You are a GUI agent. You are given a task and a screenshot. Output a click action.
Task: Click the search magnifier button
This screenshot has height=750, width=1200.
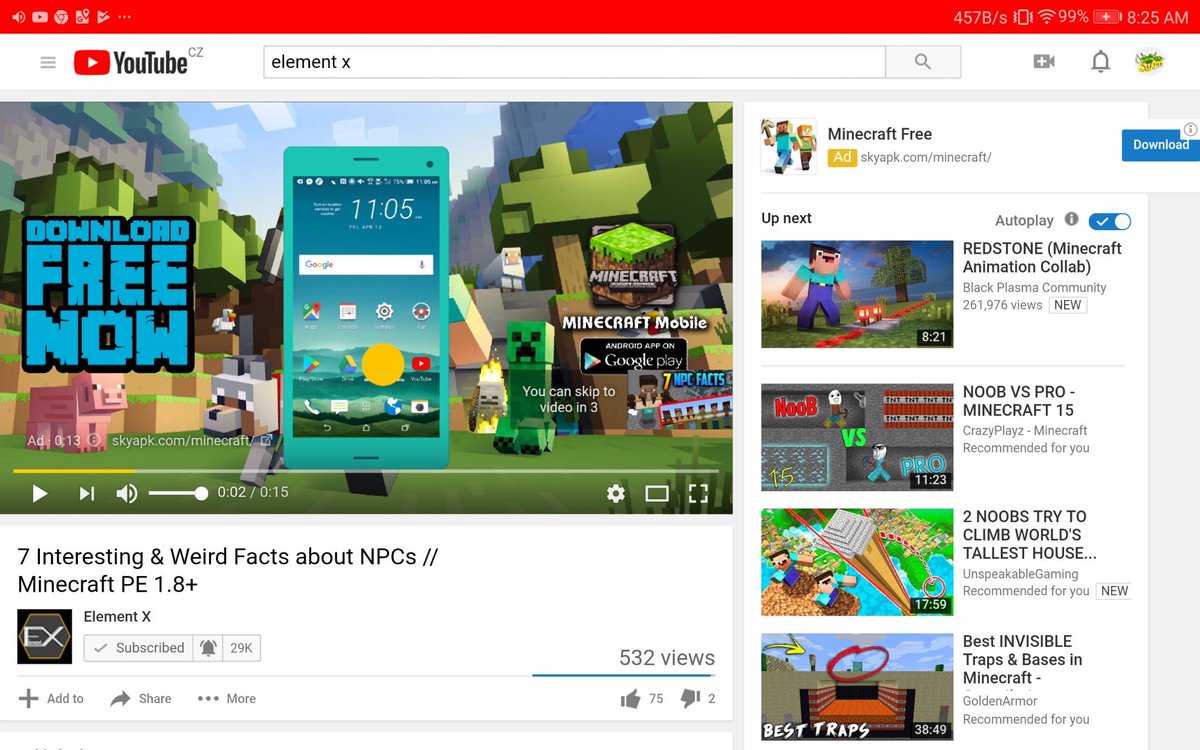pyautogui.click(x=923, y=62)
